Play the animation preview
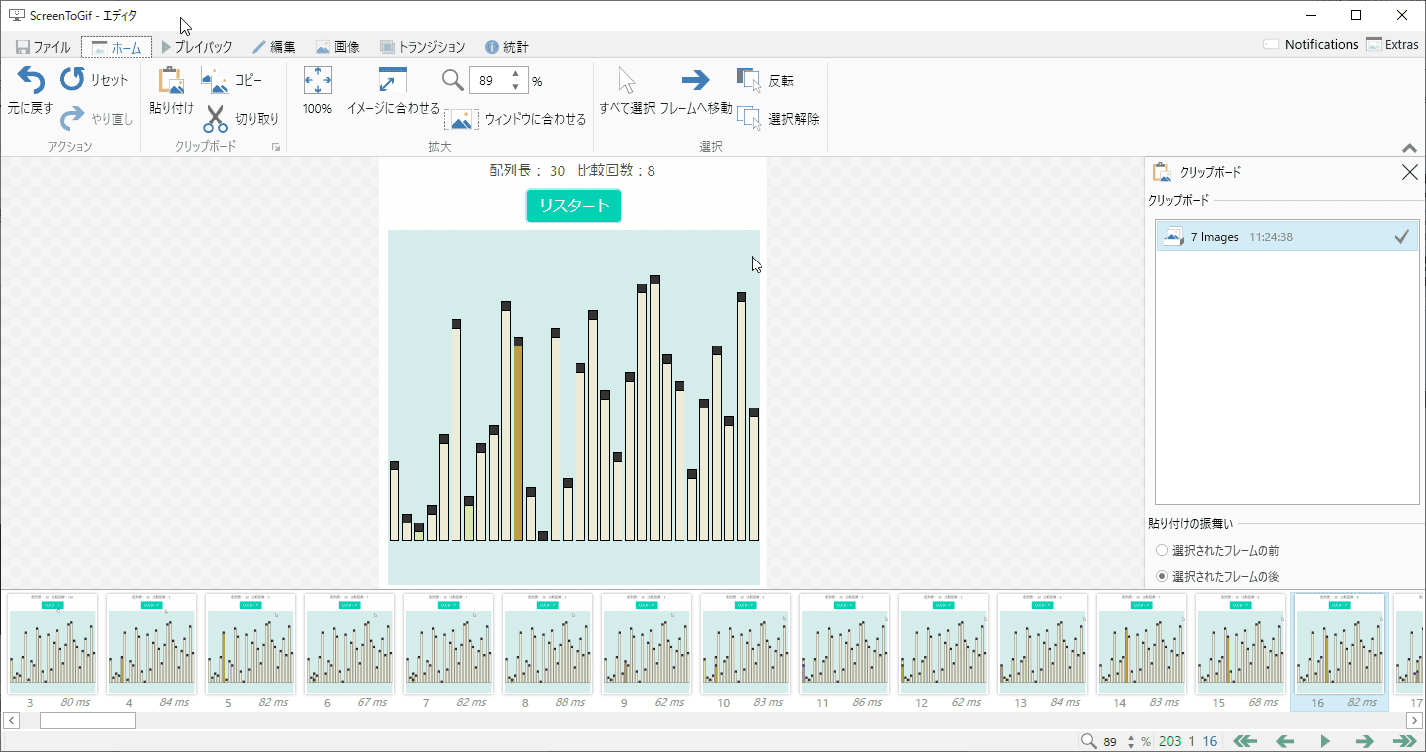The height and width of the screenshot is (752, 1426). click(1325, 741)
